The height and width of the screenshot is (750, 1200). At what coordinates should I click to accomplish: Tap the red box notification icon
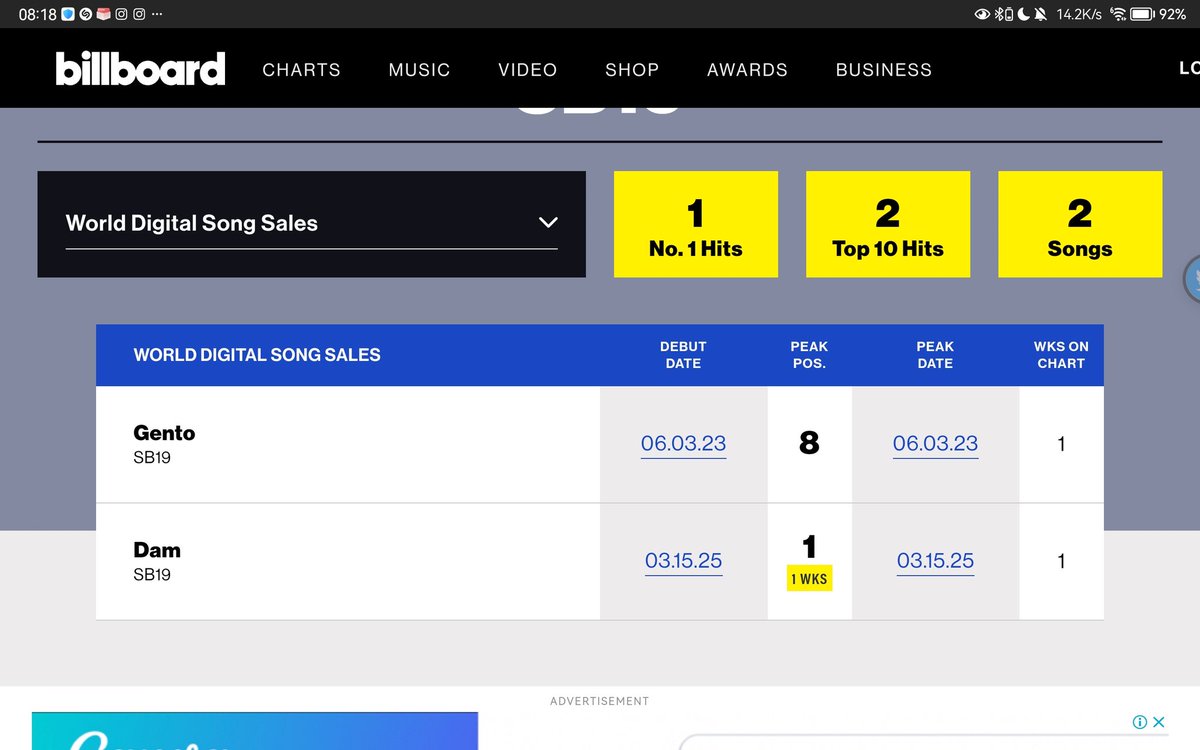(x=103, y=14)
